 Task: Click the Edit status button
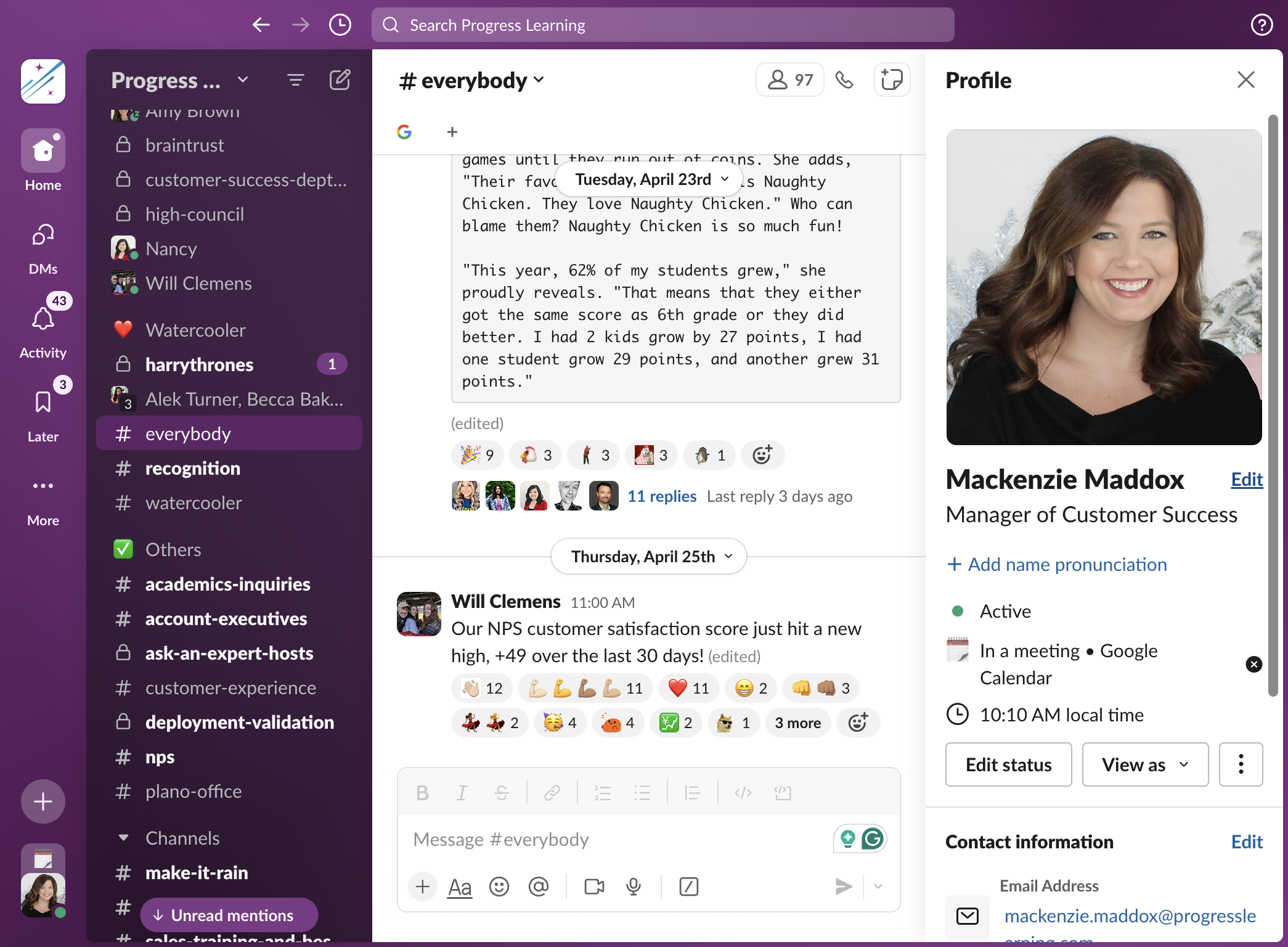pos(1009,765)
